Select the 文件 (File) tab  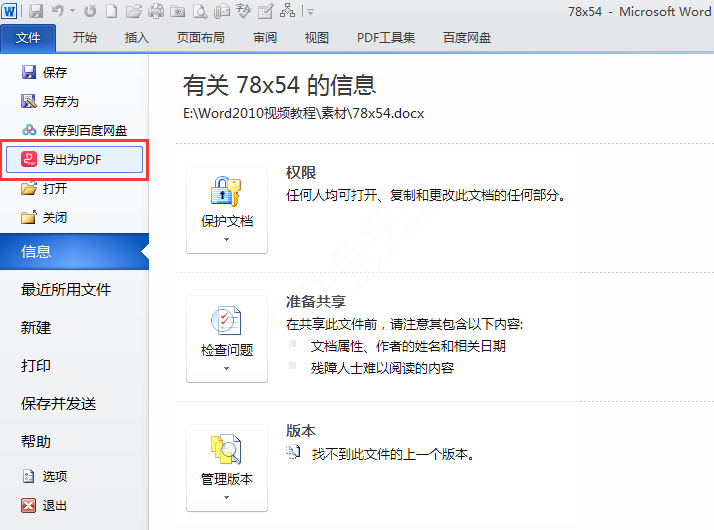[28, 38]
